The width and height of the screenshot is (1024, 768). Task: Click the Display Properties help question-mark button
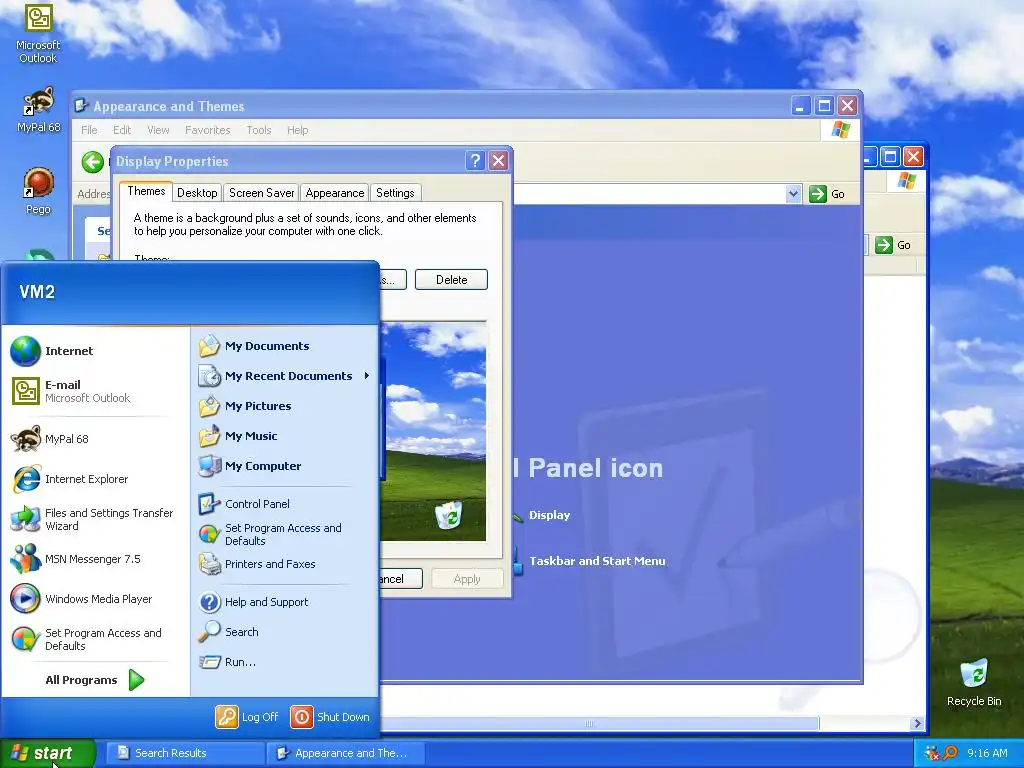click(x=475, y=161)
